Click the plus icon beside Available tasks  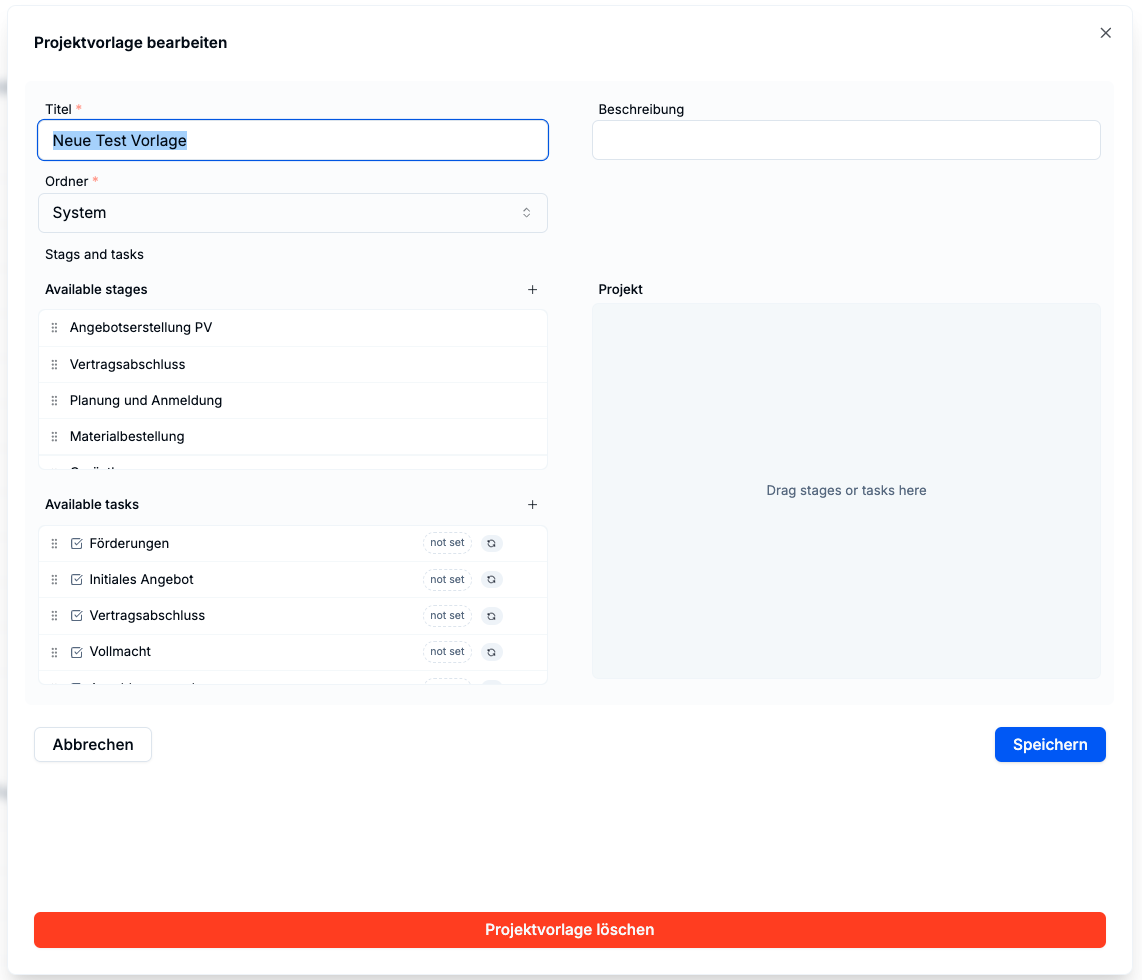(532, 505)
